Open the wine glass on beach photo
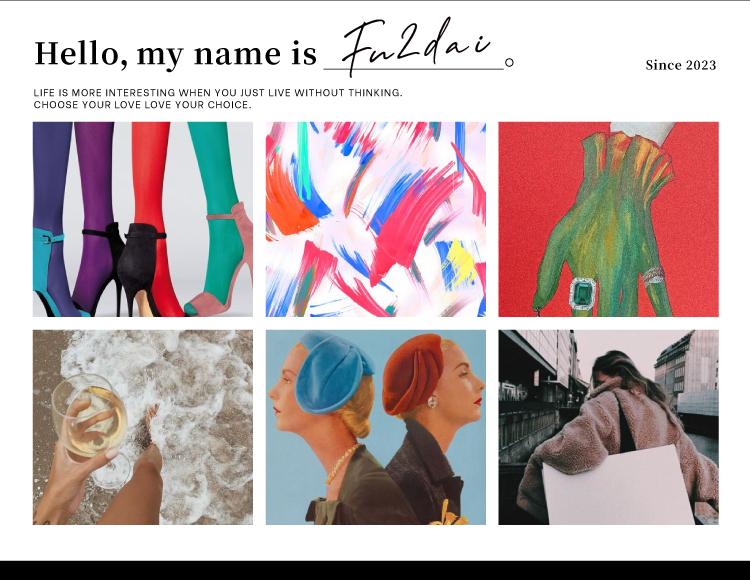The image size is (750, 580). 143,427
